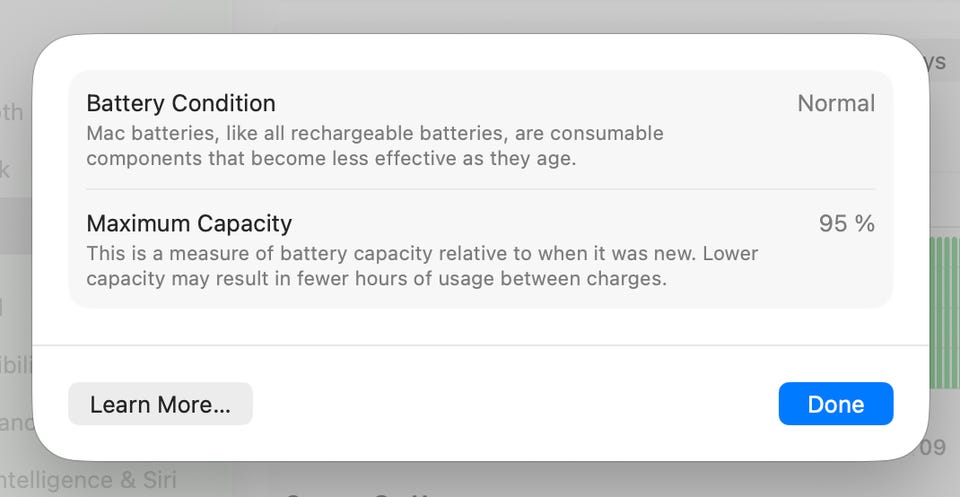The width and height of the screenshot is (960, 497).
Task: Click the divider between Condition and Capacity rows
Action: click(x=480, y=189)
